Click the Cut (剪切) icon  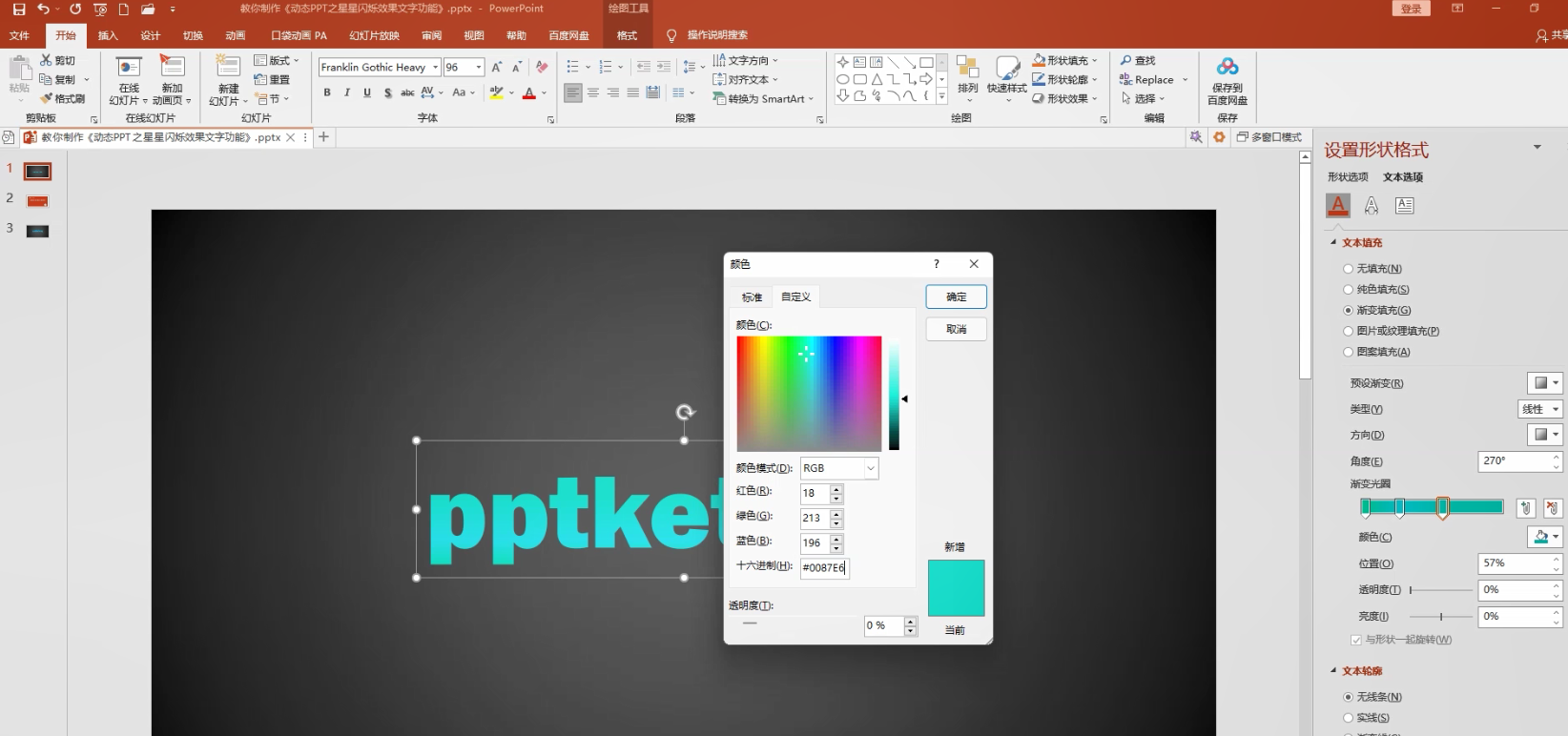[46, 60]
